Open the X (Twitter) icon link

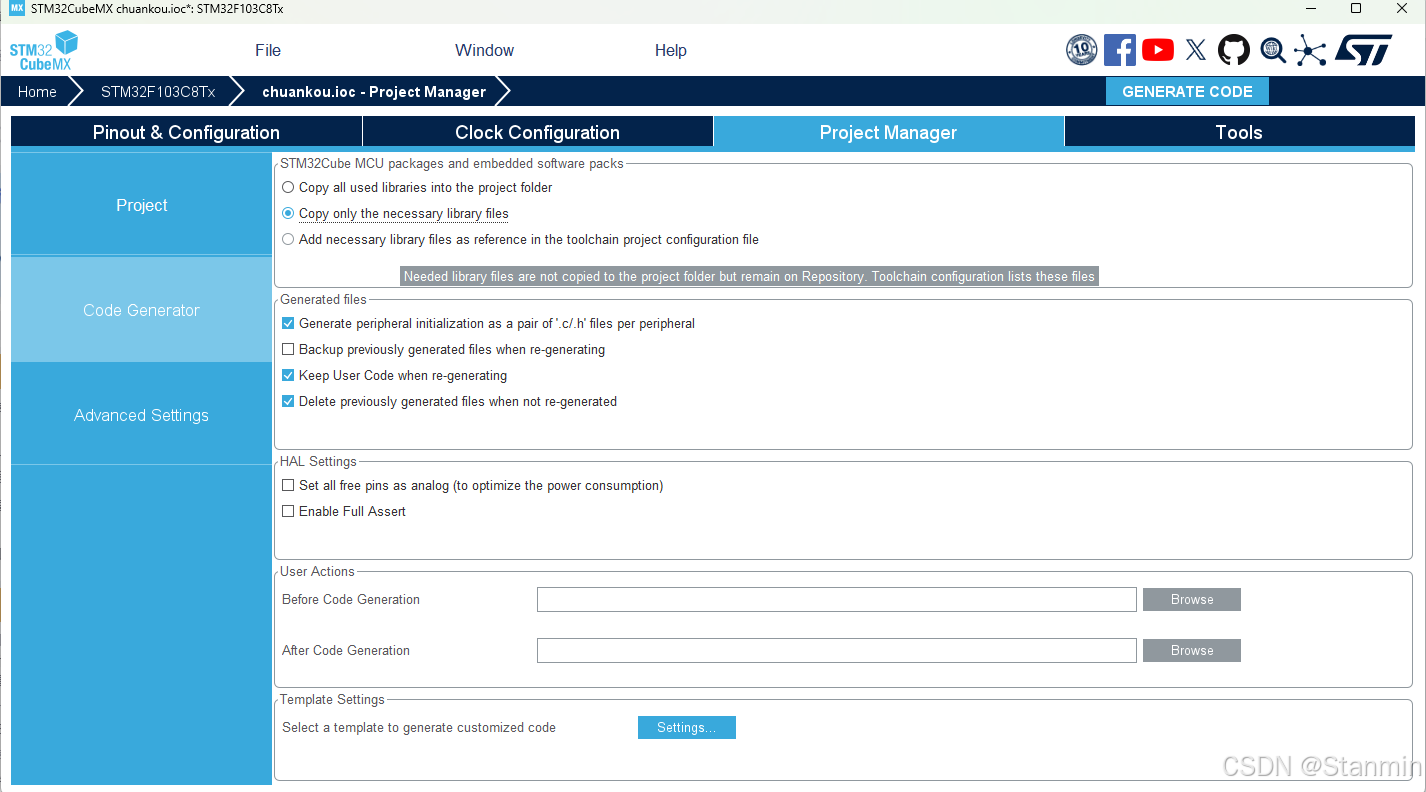click(x=1196, y=50)
